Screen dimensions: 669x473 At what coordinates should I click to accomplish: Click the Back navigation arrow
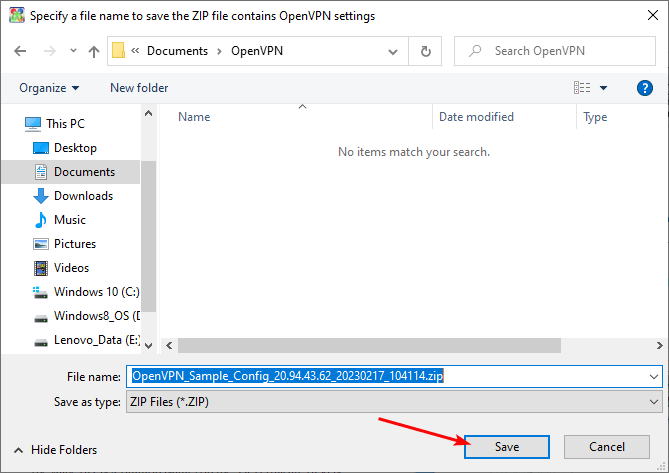point(21,51)
